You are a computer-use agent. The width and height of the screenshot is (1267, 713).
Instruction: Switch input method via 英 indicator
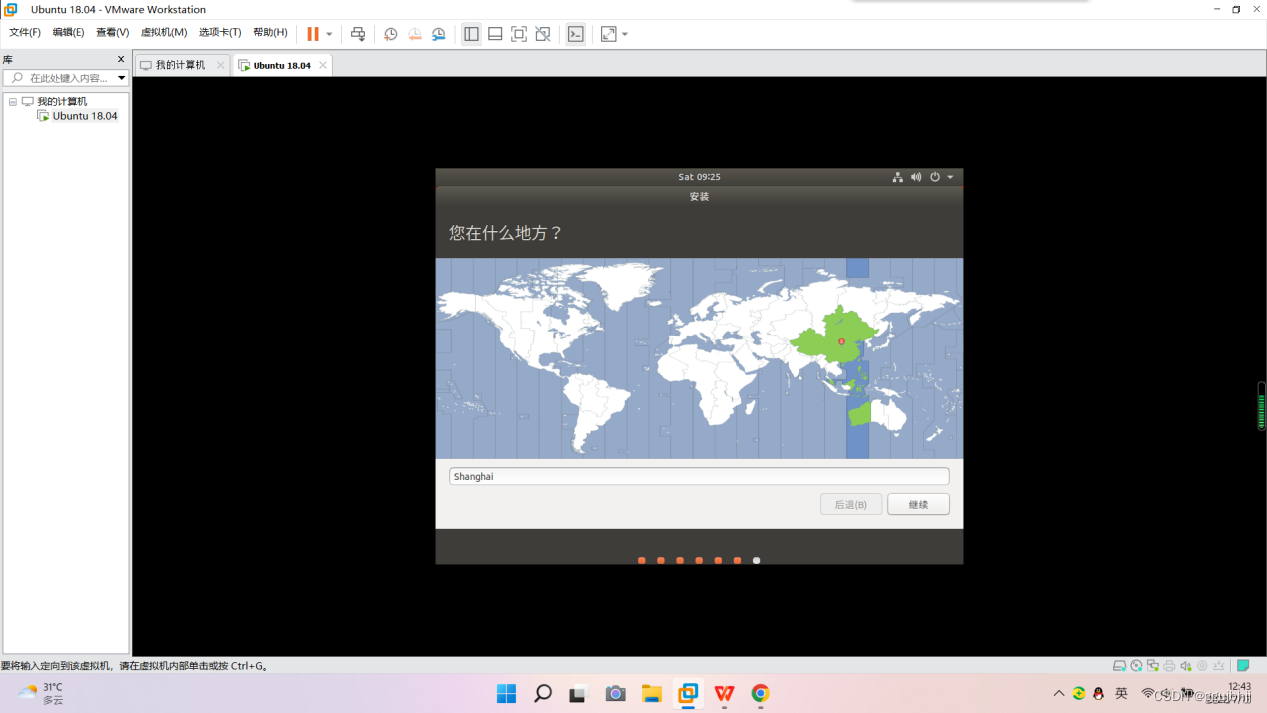point(1121,693)
